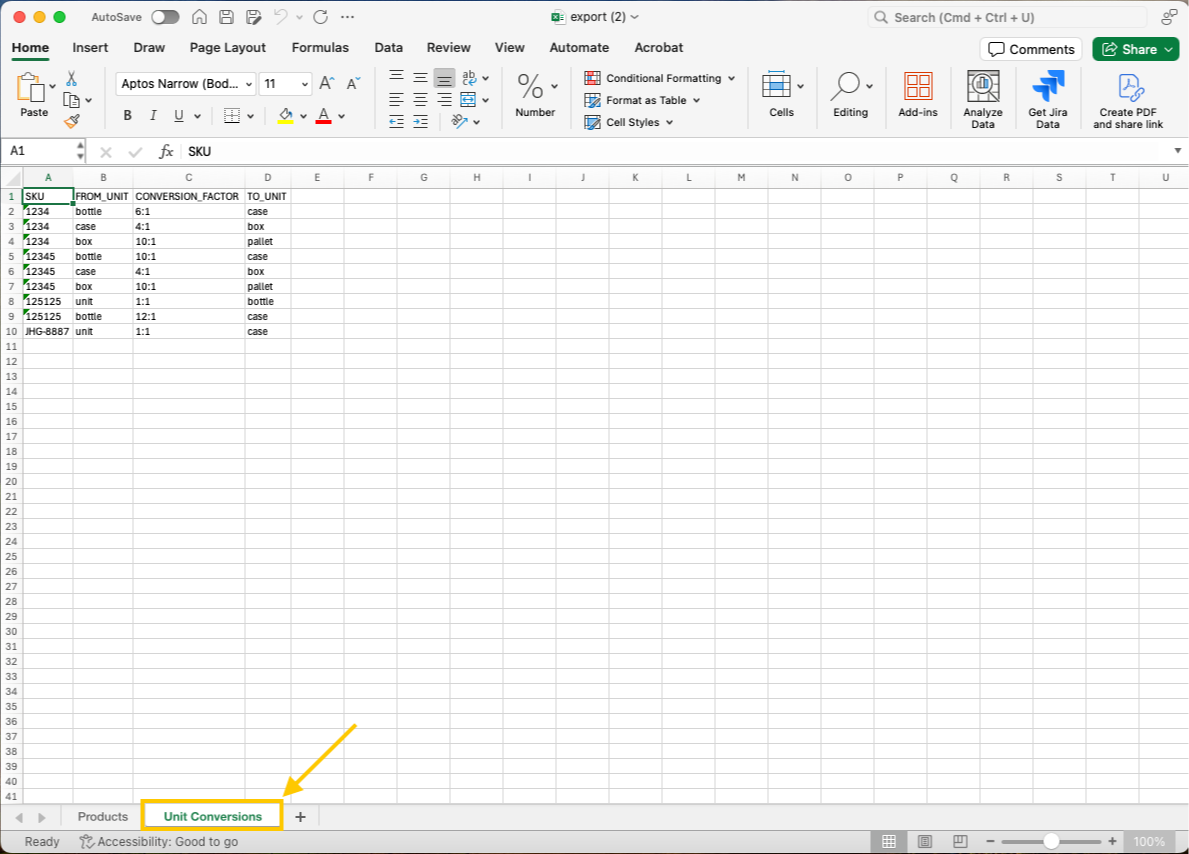
Task: Switch to Page Break Preview icon
Action: coord(960,841)
